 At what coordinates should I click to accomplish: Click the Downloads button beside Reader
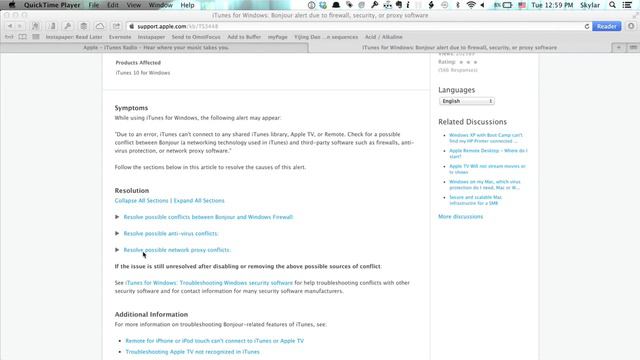(x=631, y=26)
